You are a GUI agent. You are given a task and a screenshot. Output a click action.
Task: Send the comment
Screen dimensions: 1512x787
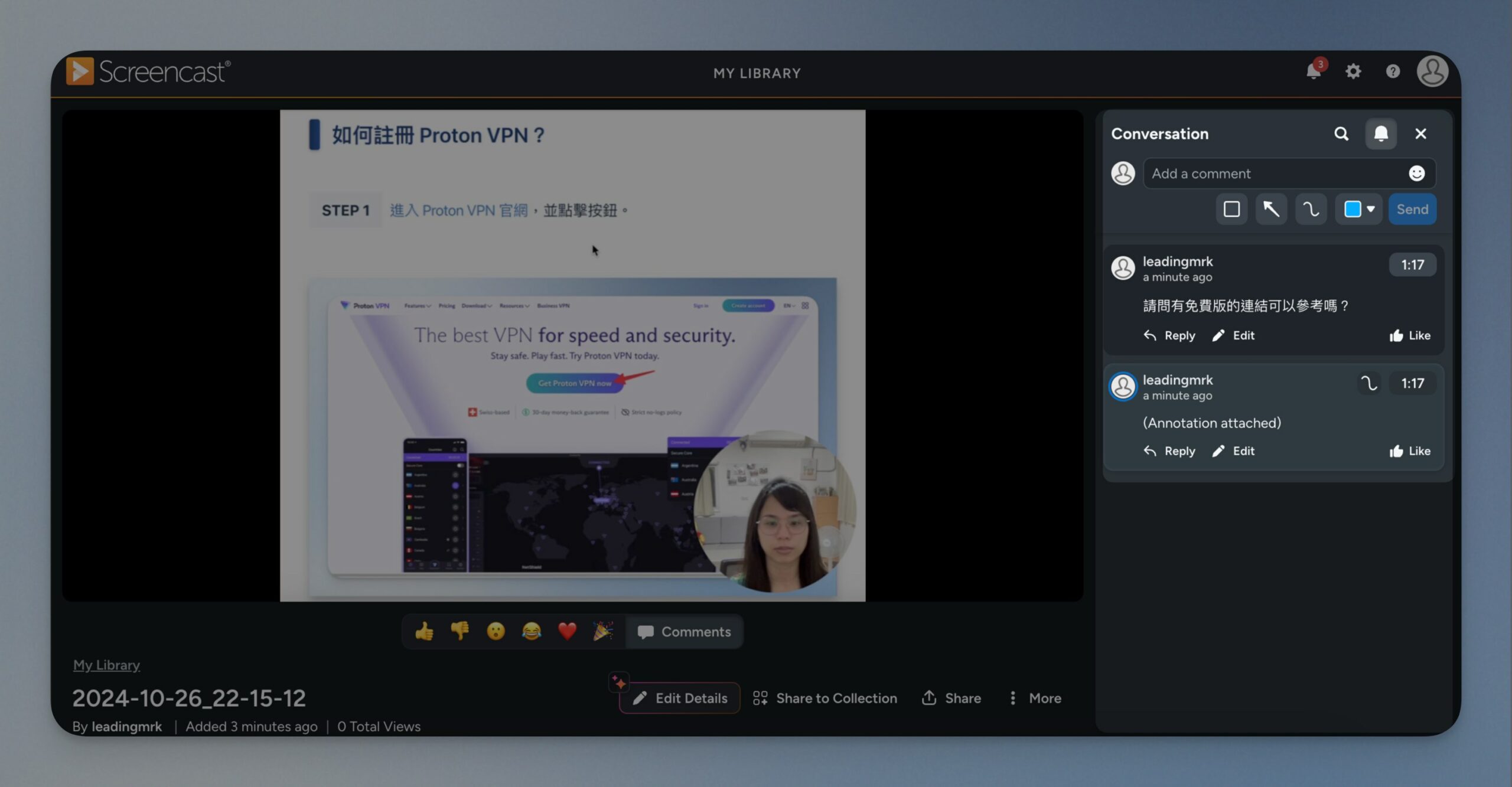click(x=1412, y=209)
